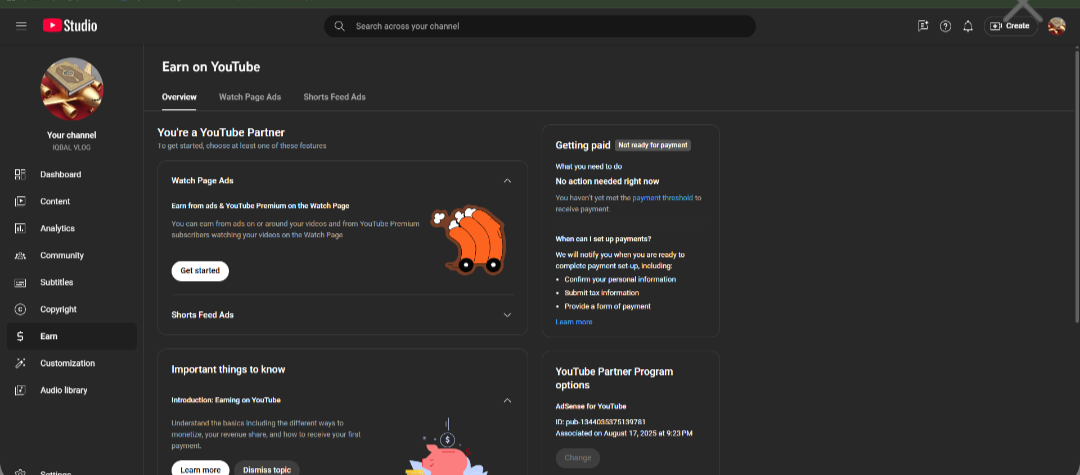Click Dismiss topic button
The height and width of the screenshot is (475, 1080).
pos(267,469)
